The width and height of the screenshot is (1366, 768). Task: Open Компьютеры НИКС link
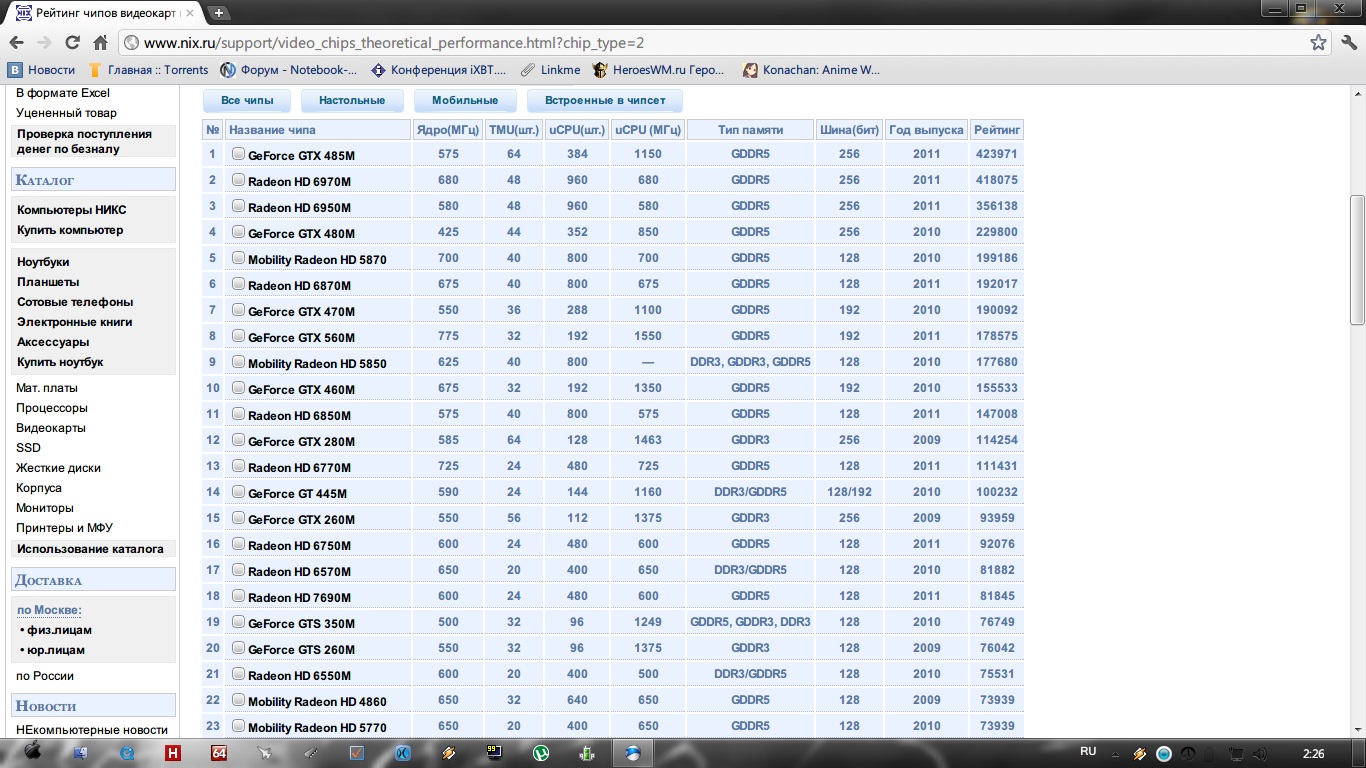click(x=72, y=210)
